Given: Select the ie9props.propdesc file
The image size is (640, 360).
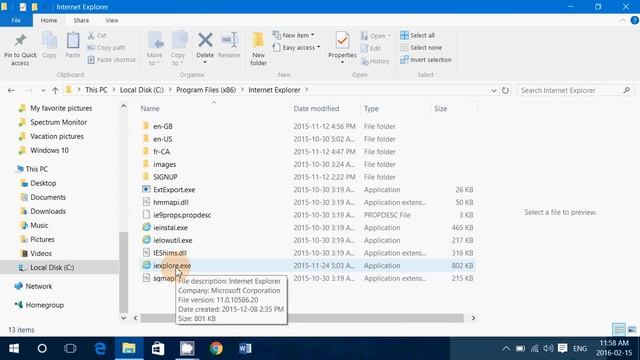Looking at the screenshot, I should 182,215.
